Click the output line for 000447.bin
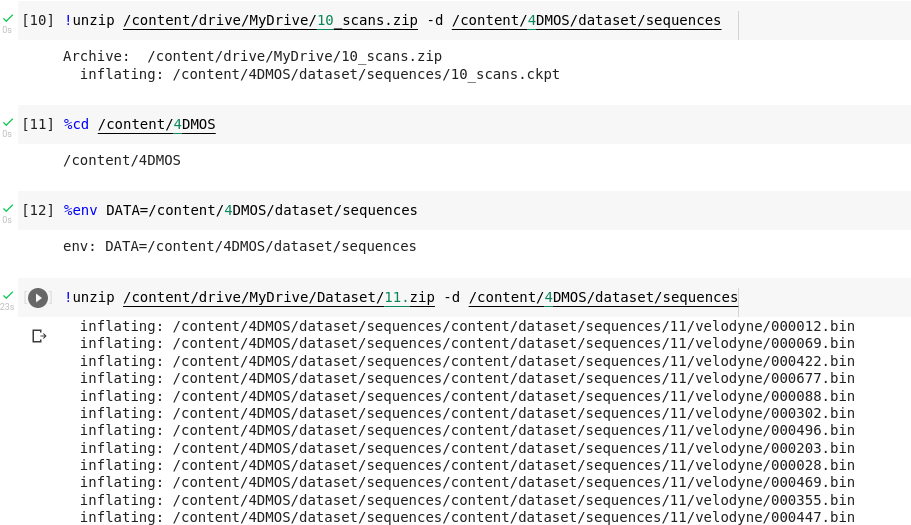 [x=467, y=517]
